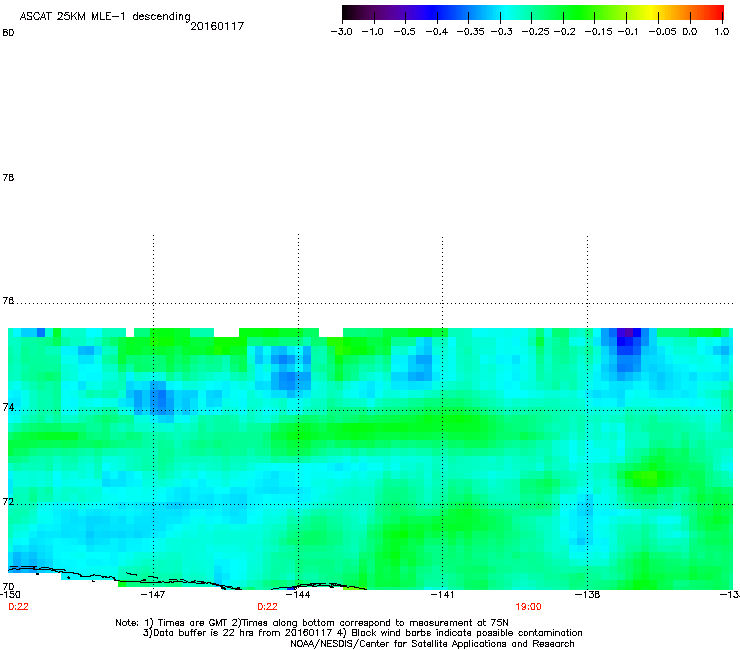740x650 pixels.
Task: Select the -0.4 color scale value
Action: 437,32
